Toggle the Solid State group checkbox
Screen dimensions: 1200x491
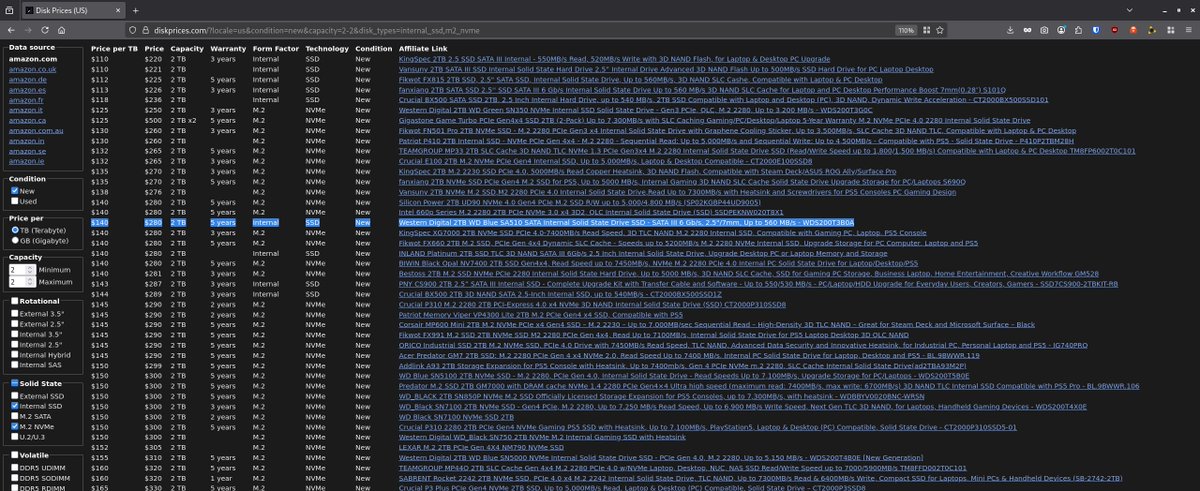click(x=15, y=383)
